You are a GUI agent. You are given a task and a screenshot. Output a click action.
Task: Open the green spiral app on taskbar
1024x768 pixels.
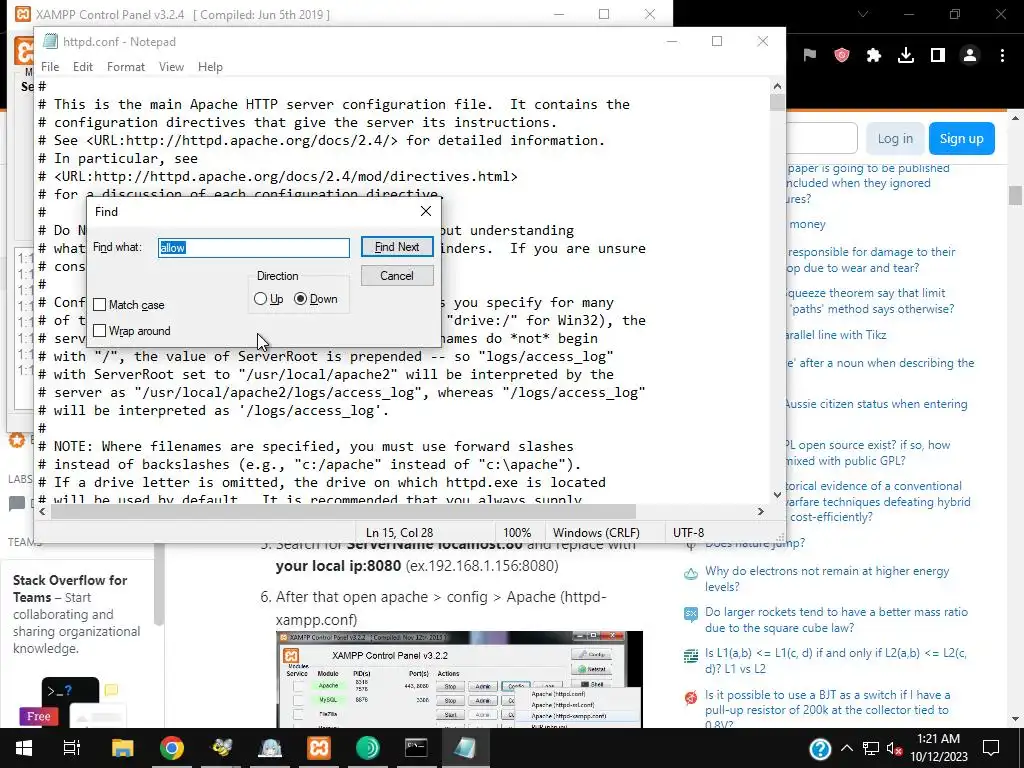(368, 748)
